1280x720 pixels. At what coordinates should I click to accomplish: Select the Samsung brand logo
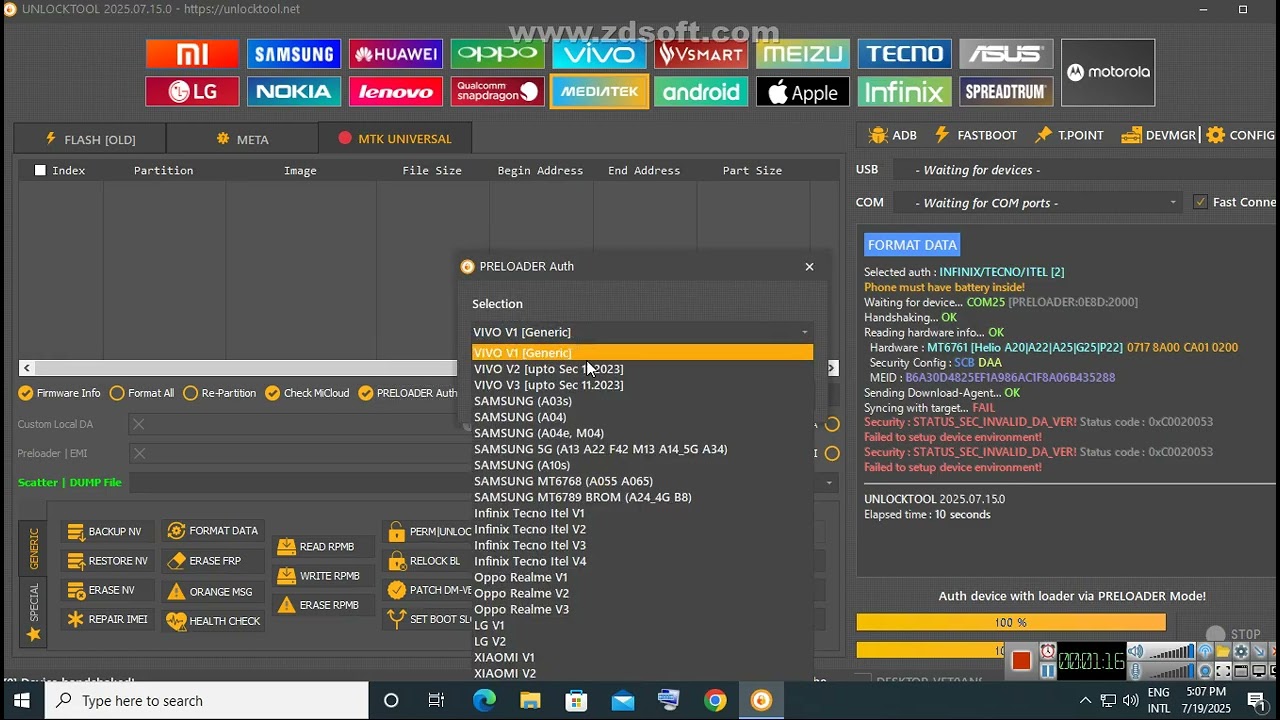294,54
